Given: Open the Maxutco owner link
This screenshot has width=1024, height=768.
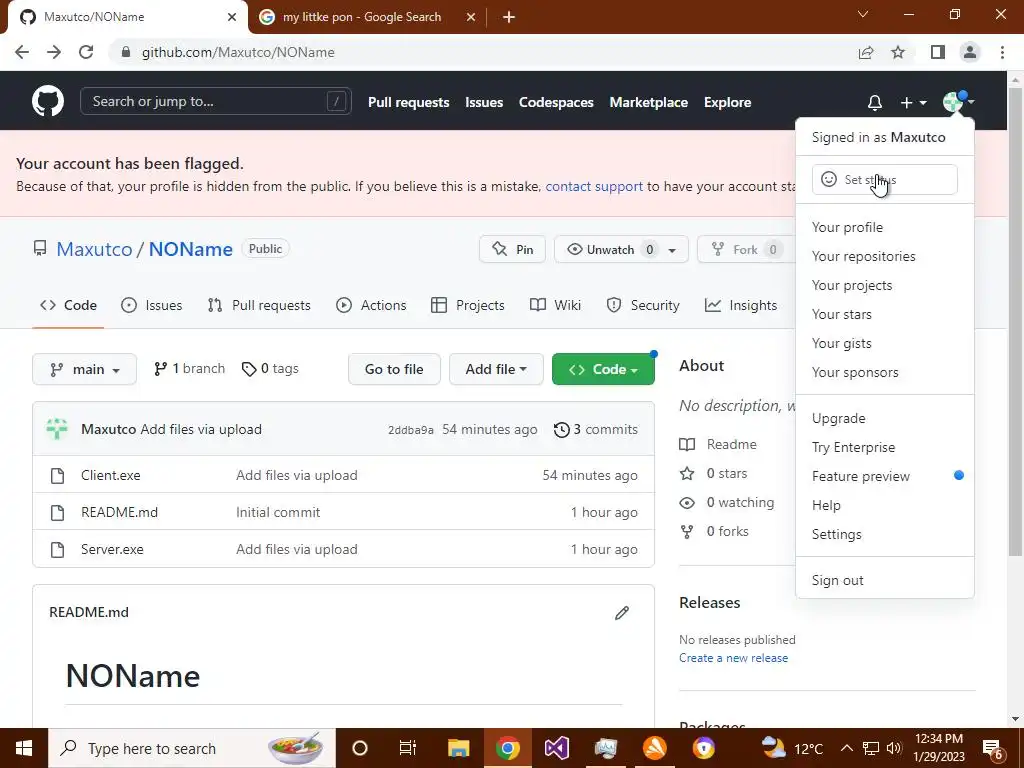Looking at the screenshot, I should [x=94, y=249].
